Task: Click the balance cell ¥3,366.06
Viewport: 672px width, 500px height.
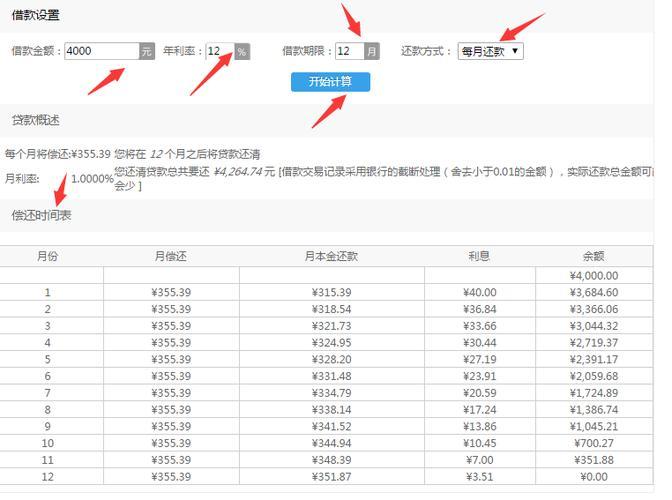Action: pyautogui.click(x=594, y=309)
